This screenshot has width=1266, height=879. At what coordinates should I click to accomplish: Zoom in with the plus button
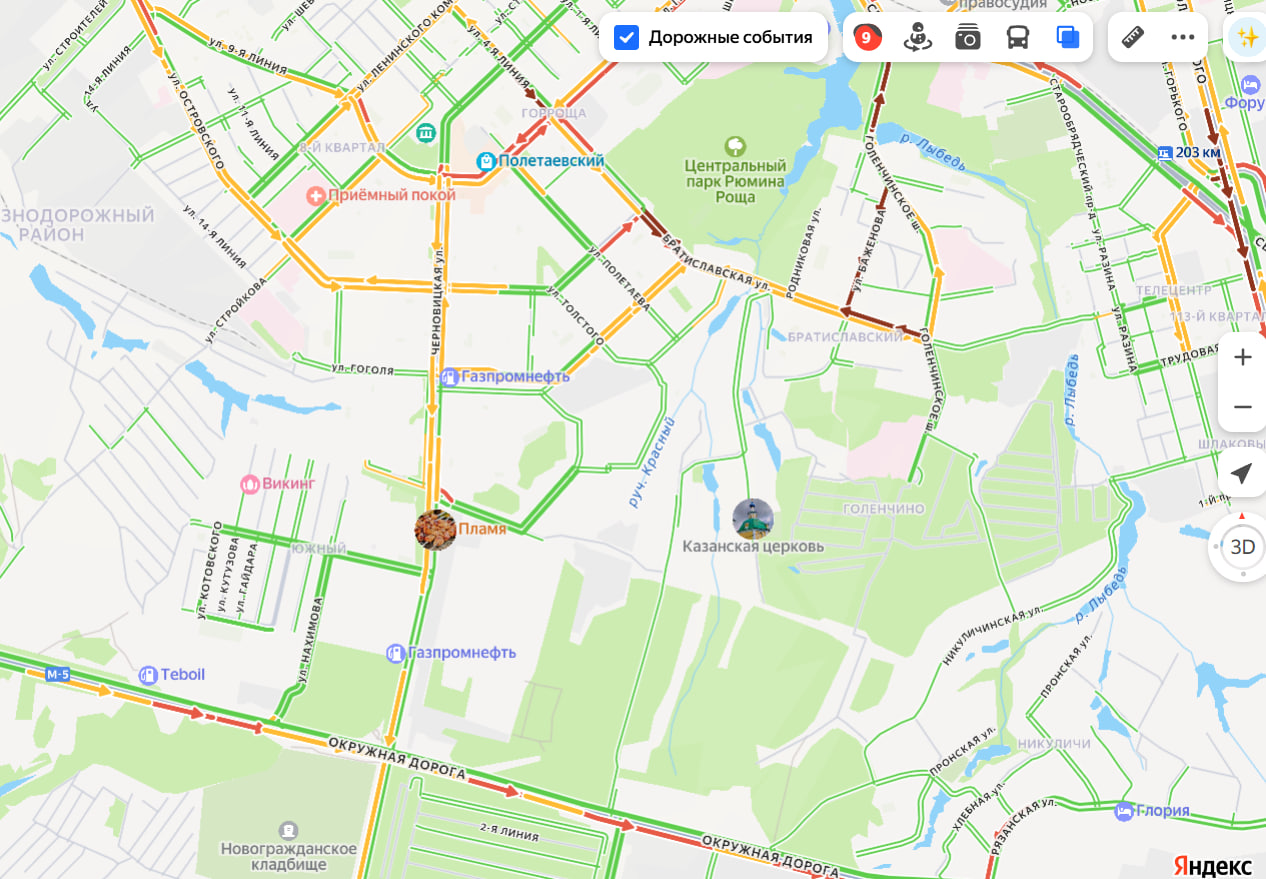click(1242, 358)
